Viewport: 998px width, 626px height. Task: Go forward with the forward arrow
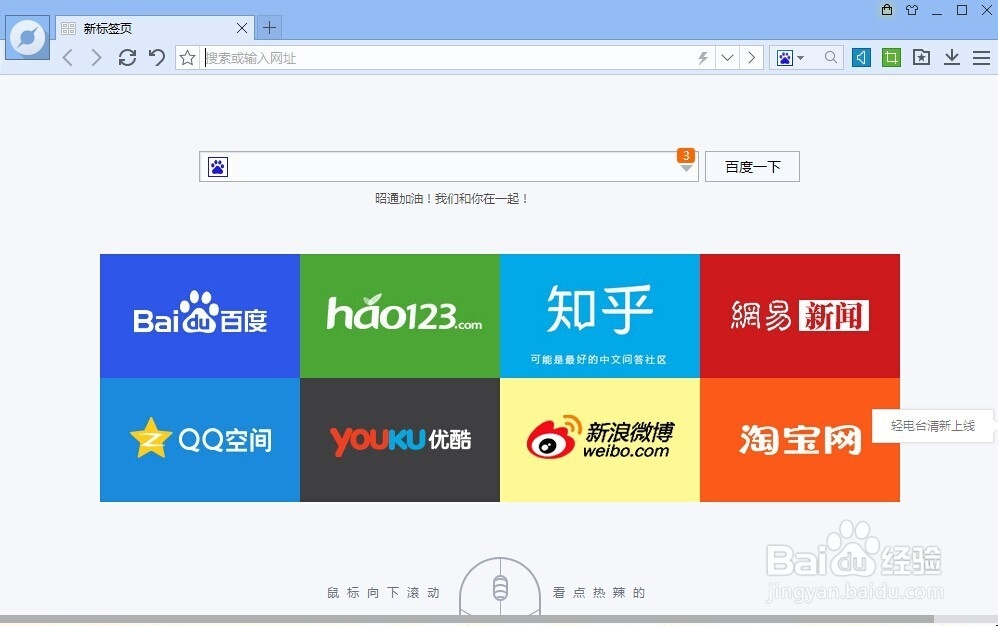pos(96,58)
